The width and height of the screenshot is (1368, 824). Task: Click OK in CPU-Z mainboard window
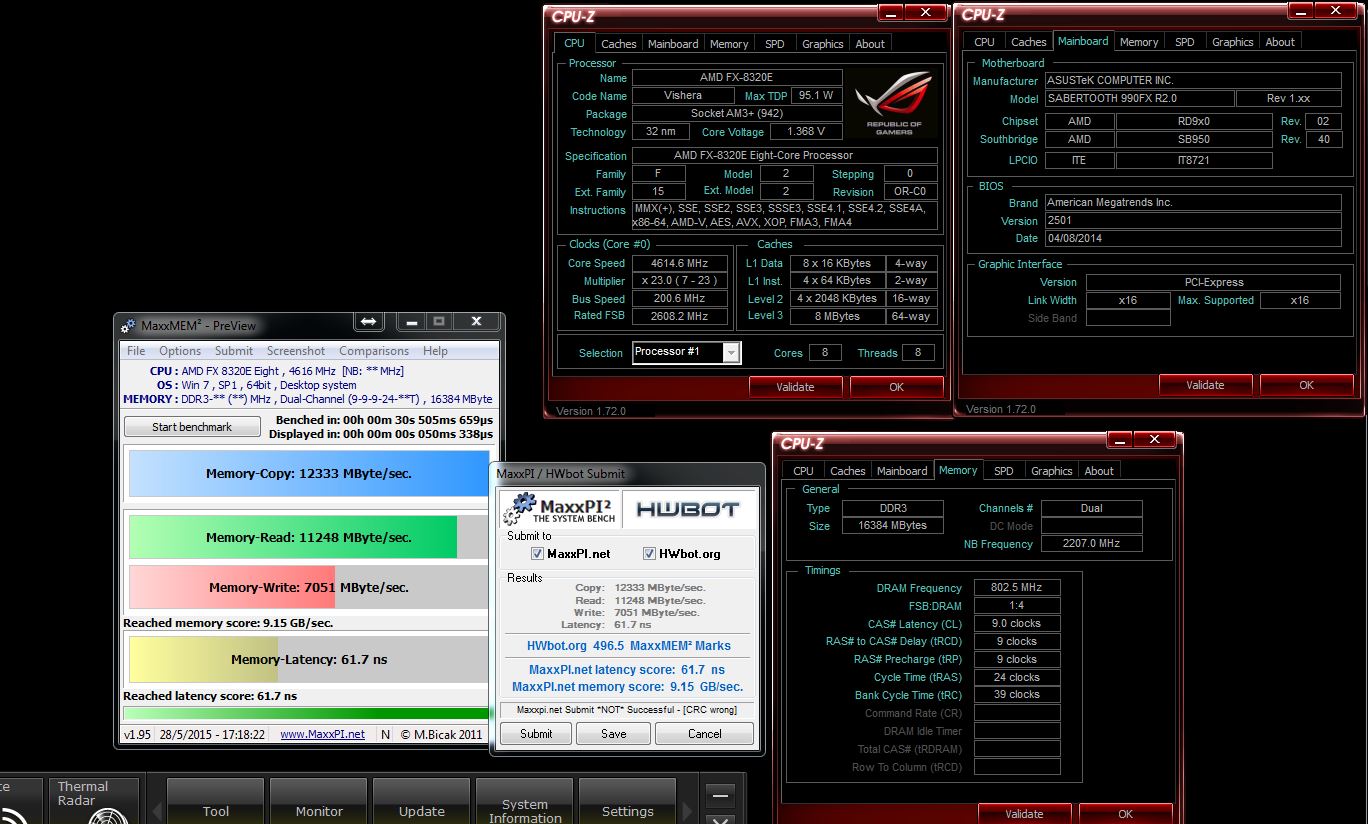tap(1306, 385)
